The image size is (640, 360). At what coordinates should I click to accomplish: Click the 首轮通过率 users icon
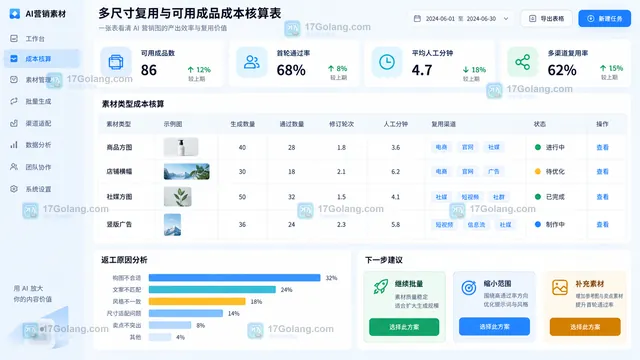click(x=251, y=62)
